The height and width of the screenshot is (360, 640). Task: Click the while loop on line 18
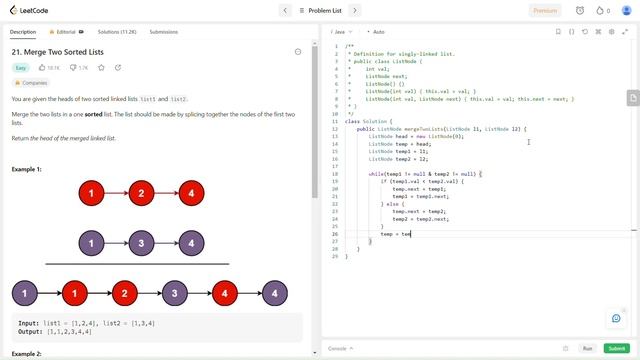[424, 174]
